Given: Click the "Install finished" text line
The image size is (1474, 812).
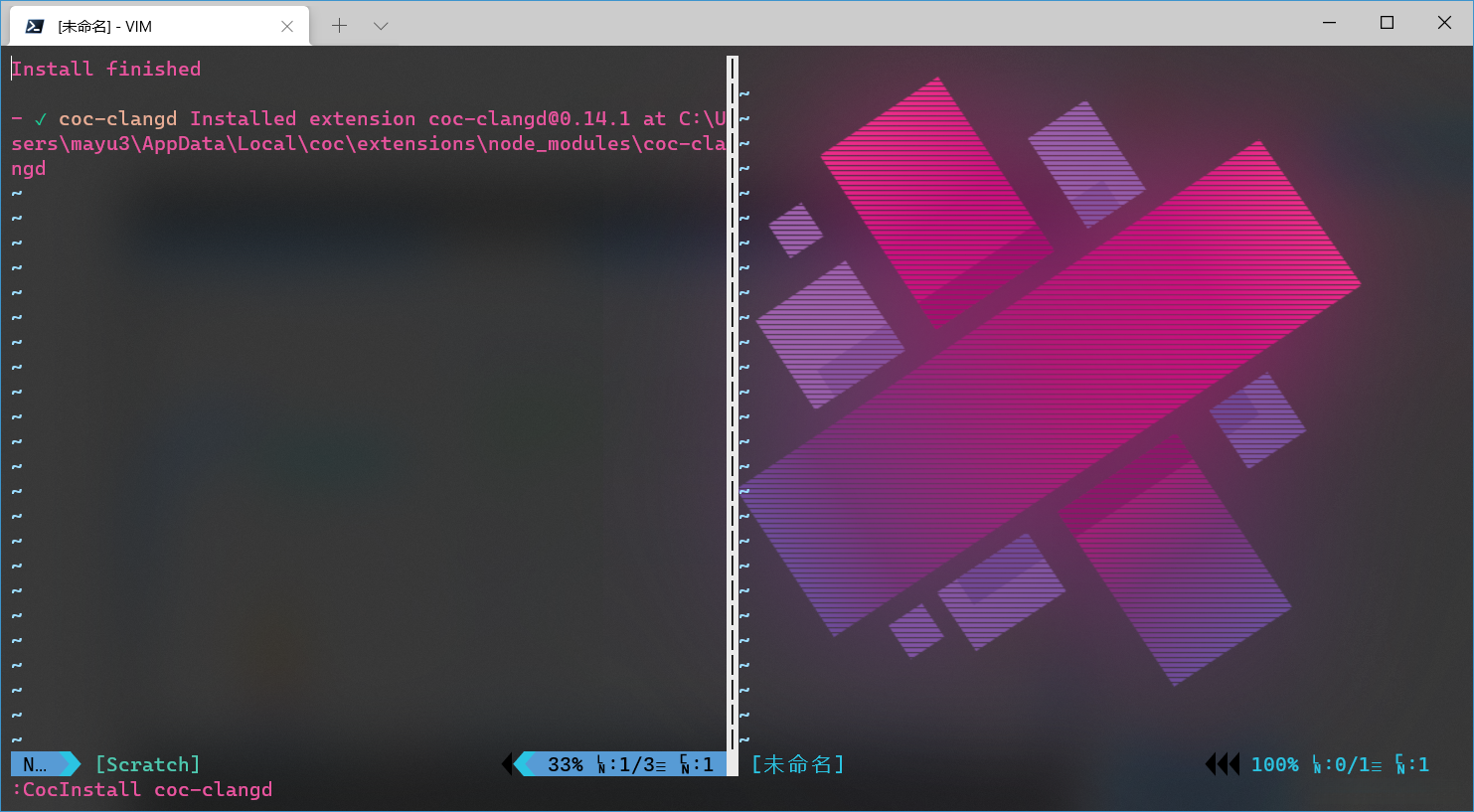Looking at the screenshot, I should coord(106,69).
